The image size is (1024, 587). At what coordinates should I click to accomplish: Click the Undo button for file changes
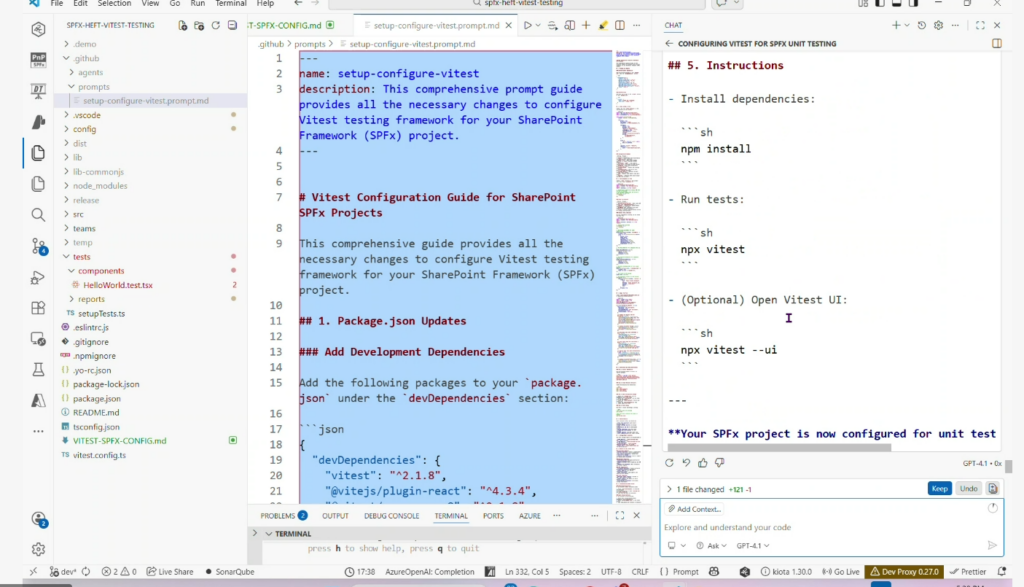point(968,489)
